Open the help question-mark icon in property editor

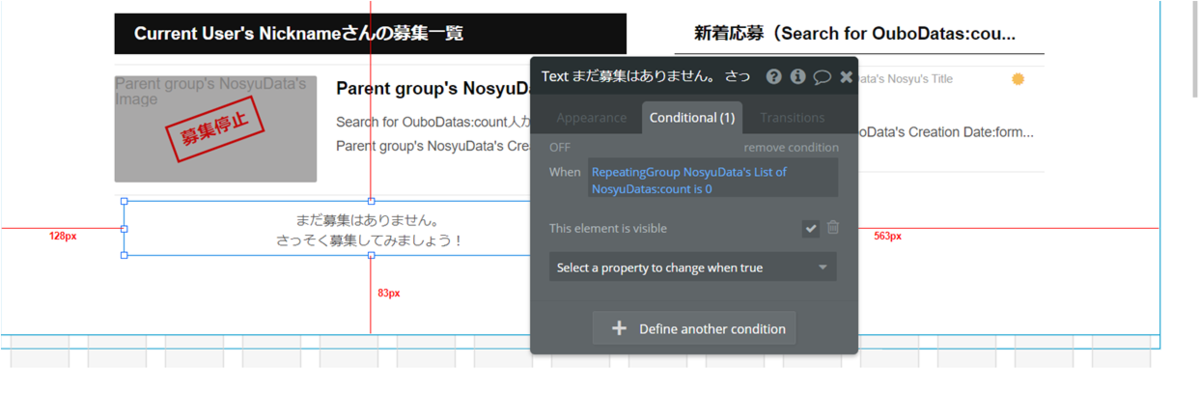[774, 76]
